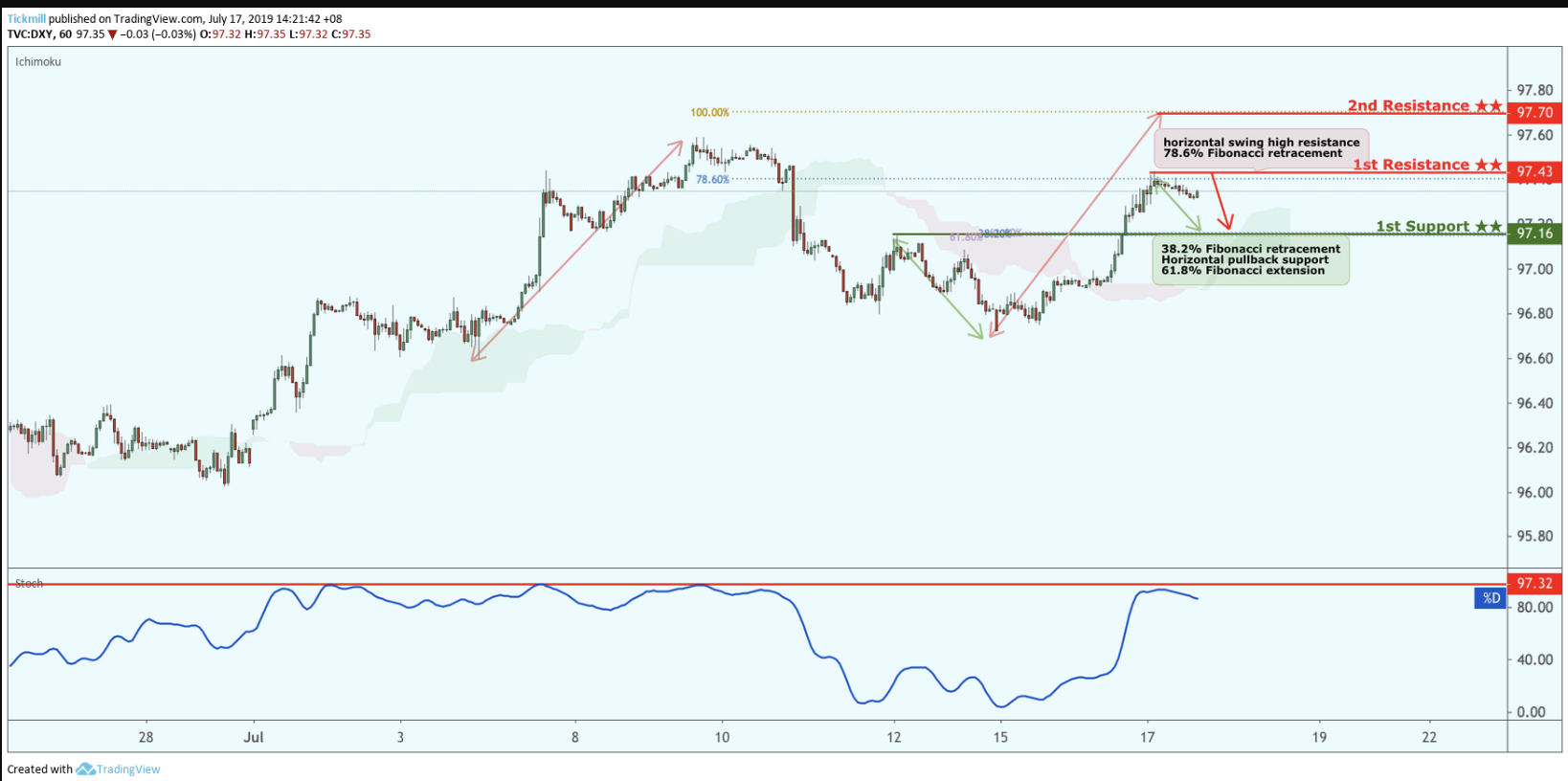The height and width of the screenshot is (781, 1568).
Task: Click the 97.70 red price tag
Action: 1534,112
